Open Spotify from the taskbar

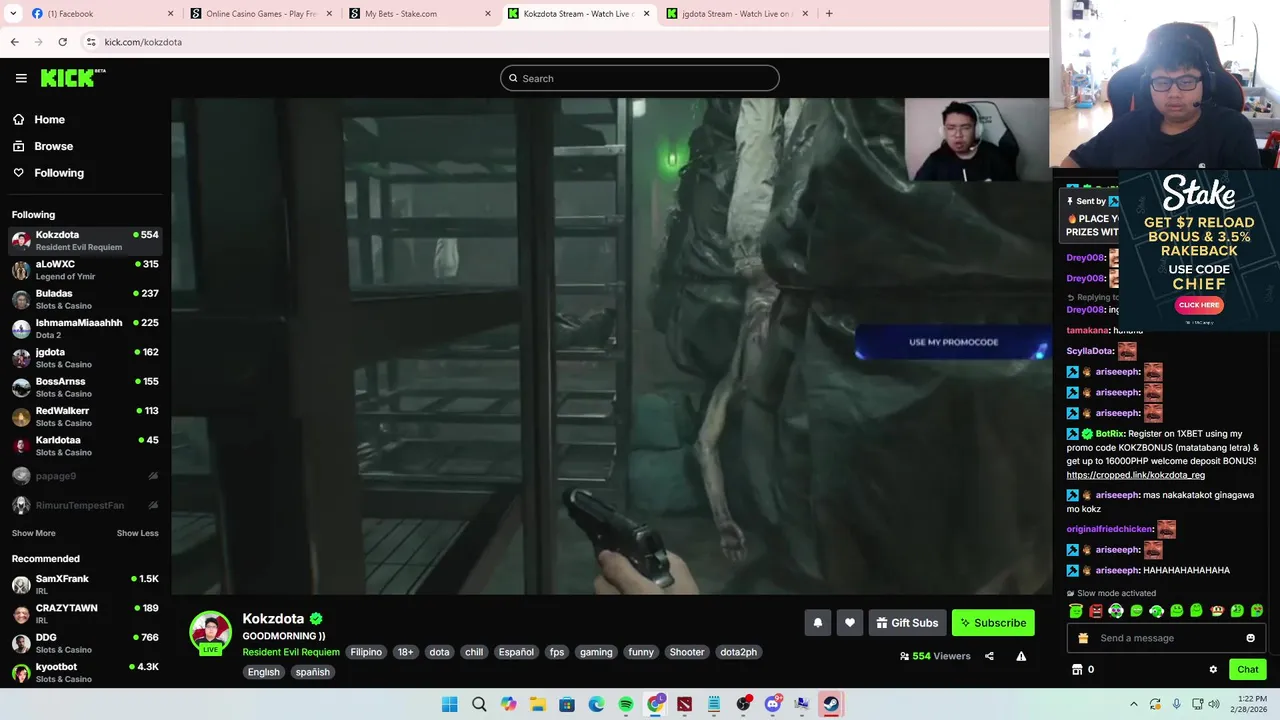[x=626, y=704]
